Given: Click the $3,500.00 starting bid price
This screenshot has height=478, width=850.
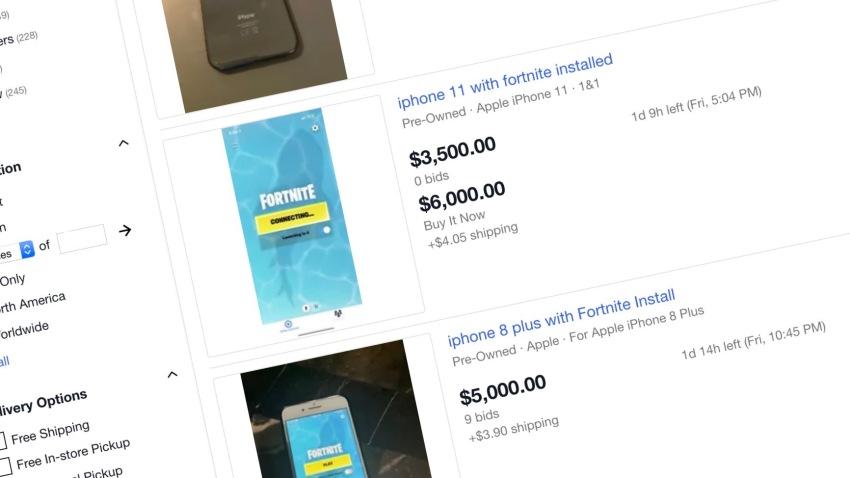Looking at the screenshot, I should (452, 152).
